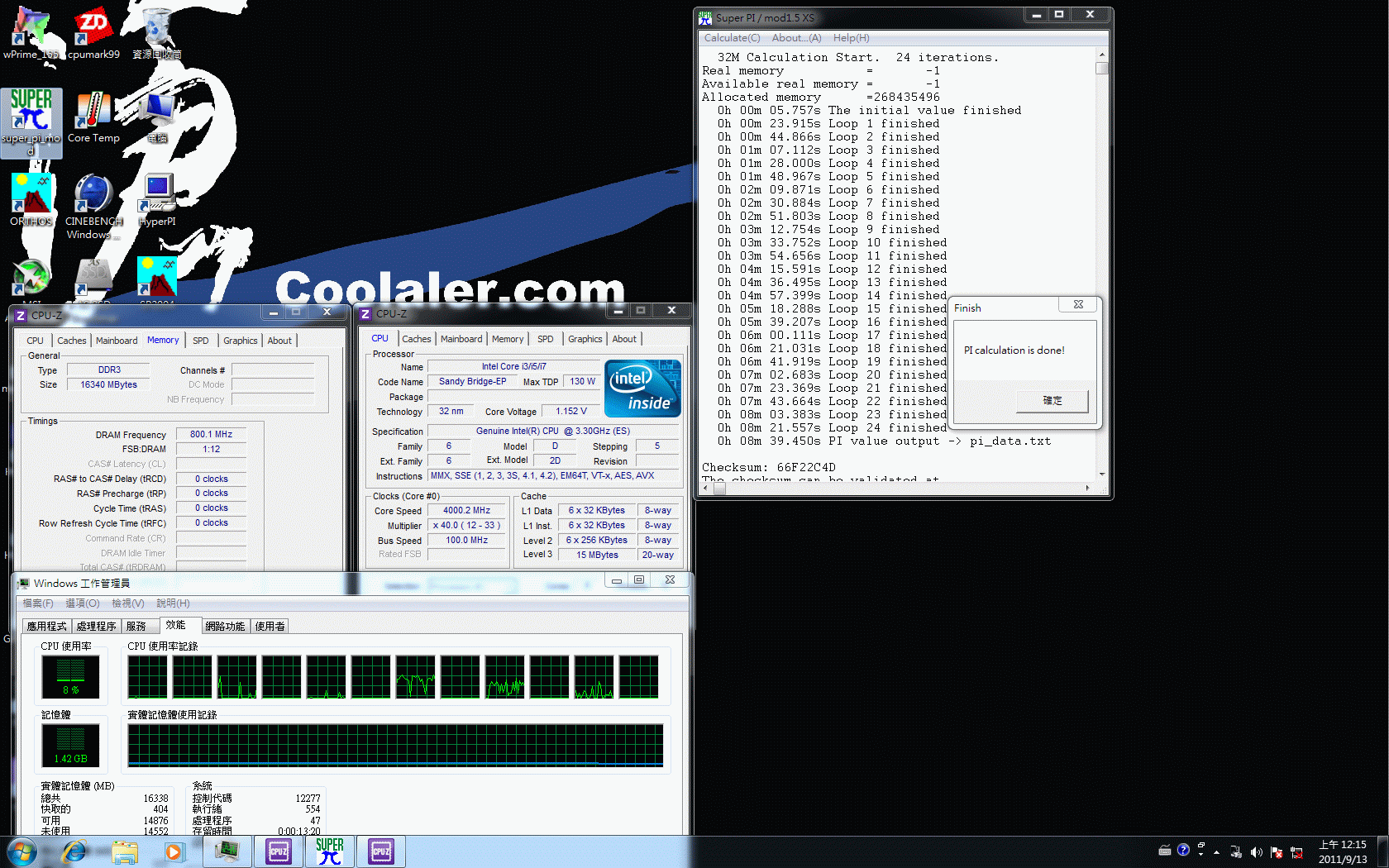The width and height of the screenshot is (1389, 868).
Task: Click the volume speaker icon in system tray
Action: click(x=1256, y=851)
